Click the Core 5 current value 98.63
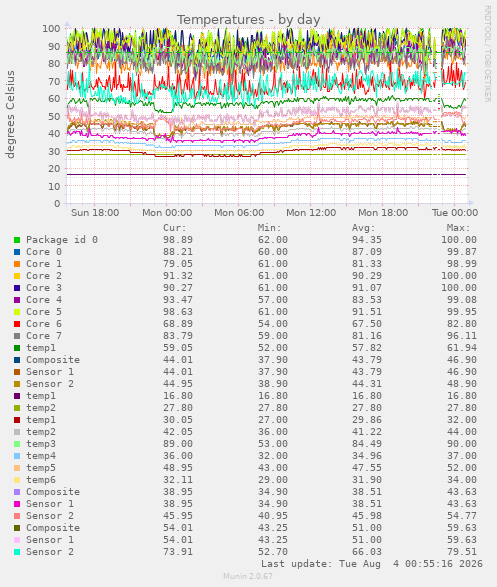The image size is (497, 587). pyautogui.click(x=178, y=311)
